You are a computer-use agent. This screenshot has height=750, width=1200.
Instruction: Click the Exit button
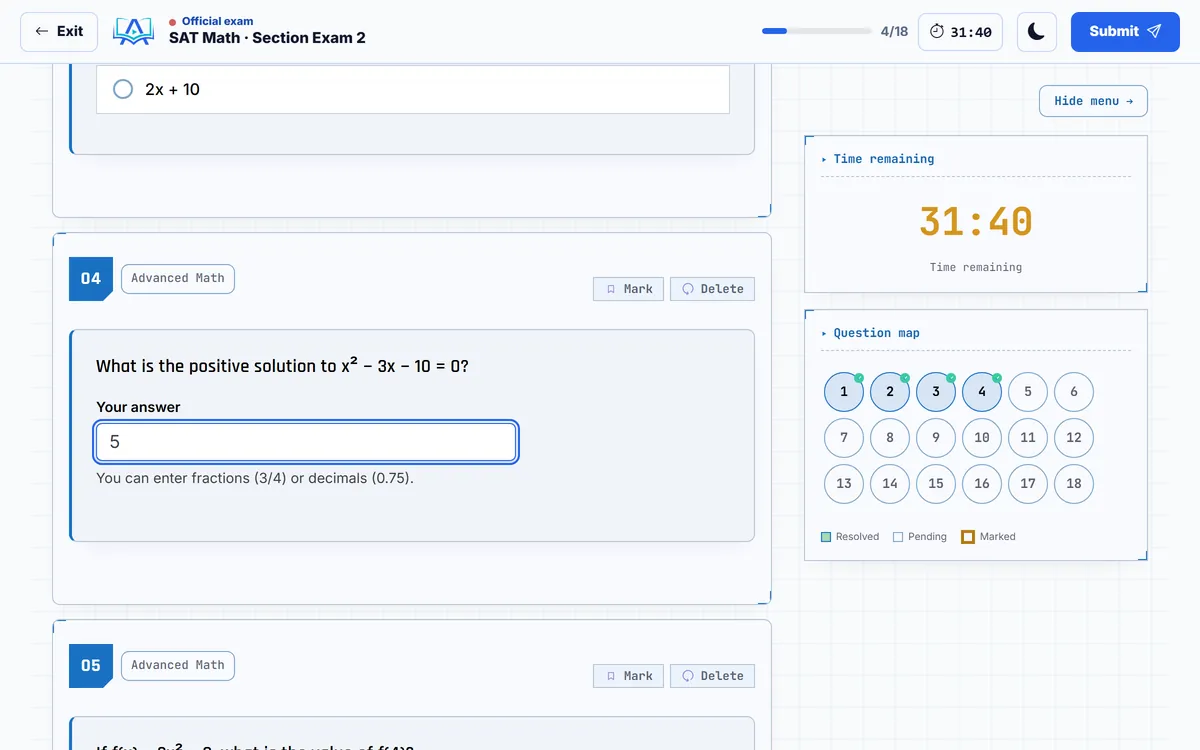click(59, 32)
